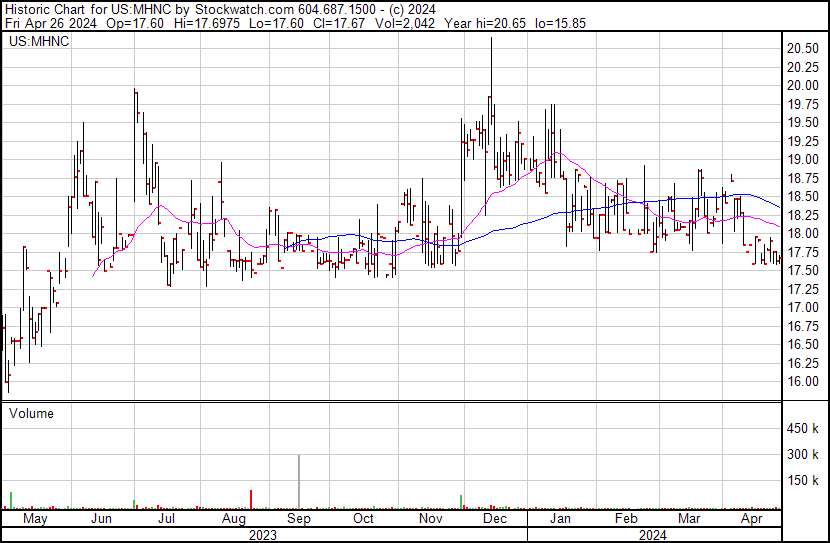
Task: Click the 18.00 price axis label
Action: [803, 233]
